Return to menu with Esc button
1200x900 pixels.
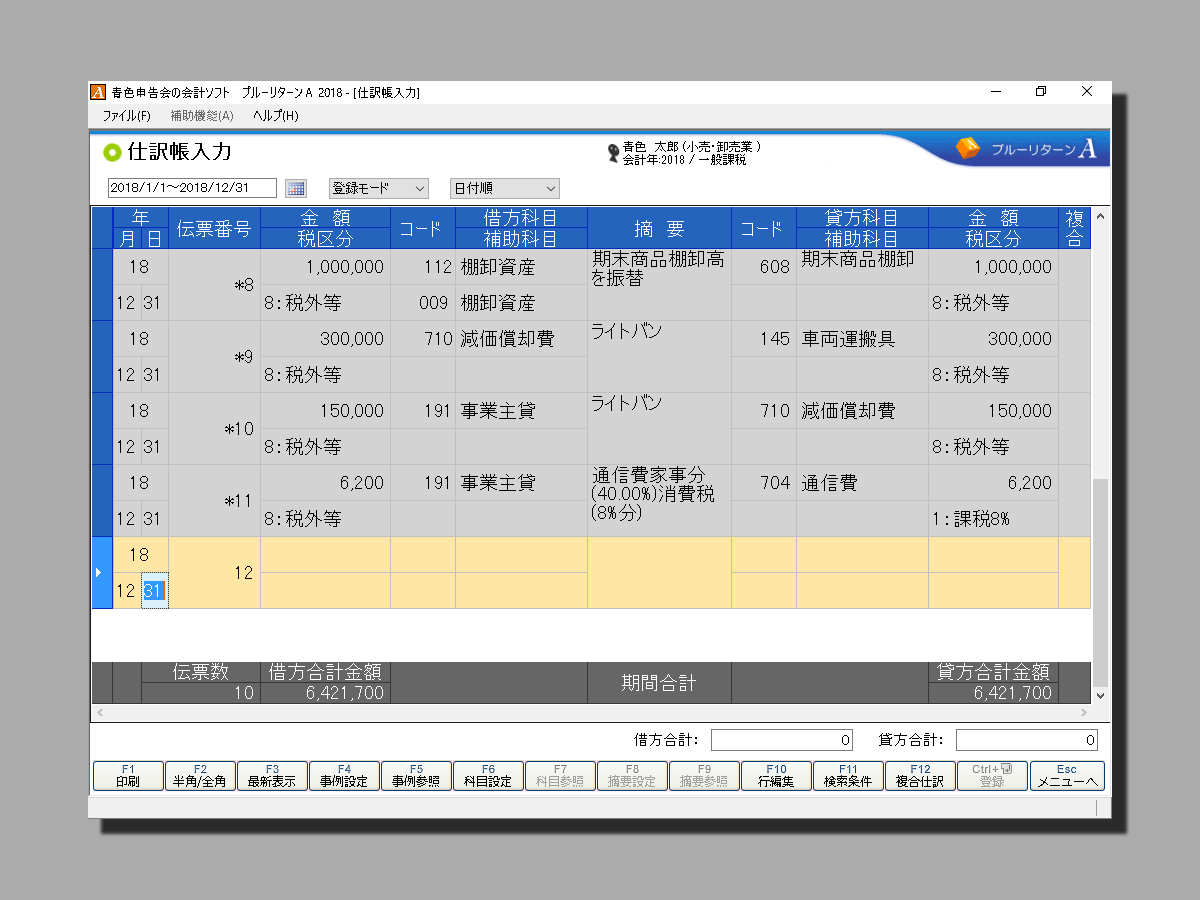pos(1066,776)
